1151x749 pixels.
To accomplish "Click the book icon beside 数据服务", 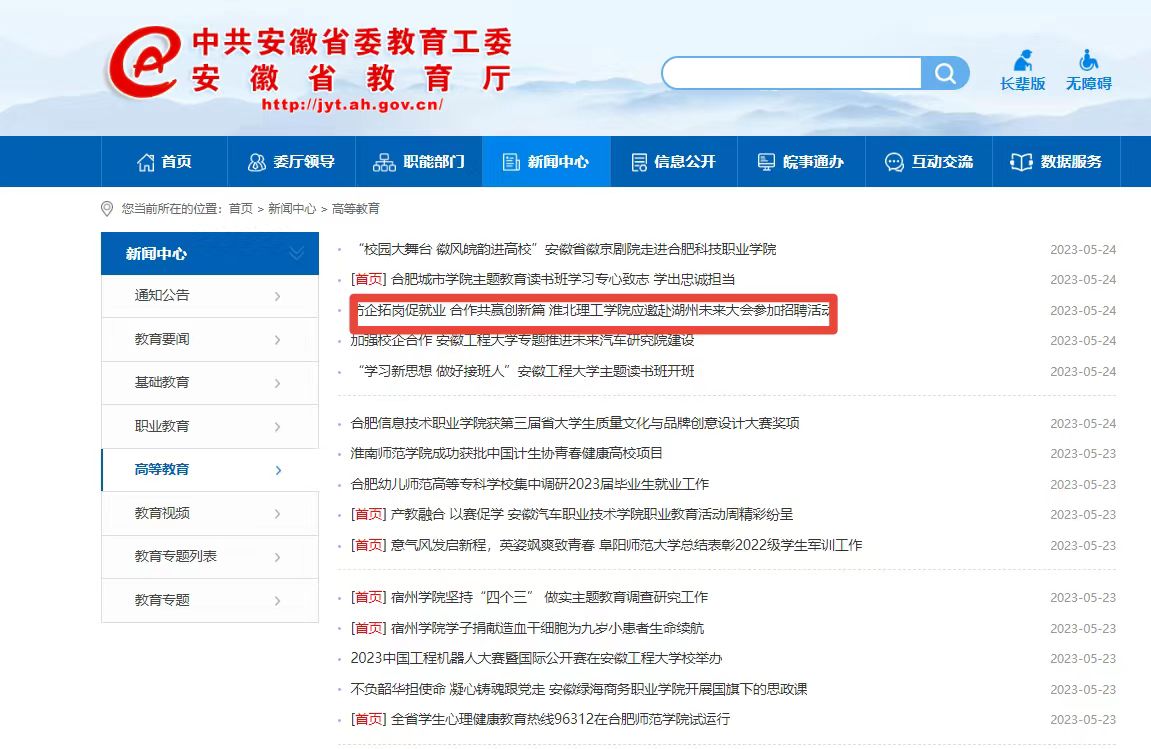I will click(x=1021, y=162).
